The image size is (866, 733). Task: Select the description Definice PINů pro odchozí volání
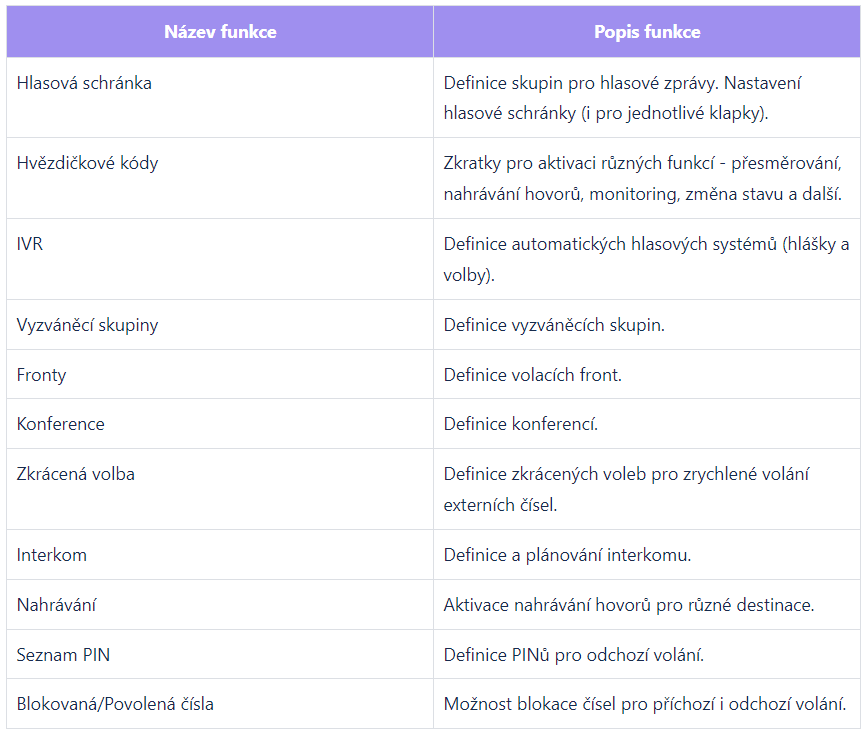tap(573, 655)
